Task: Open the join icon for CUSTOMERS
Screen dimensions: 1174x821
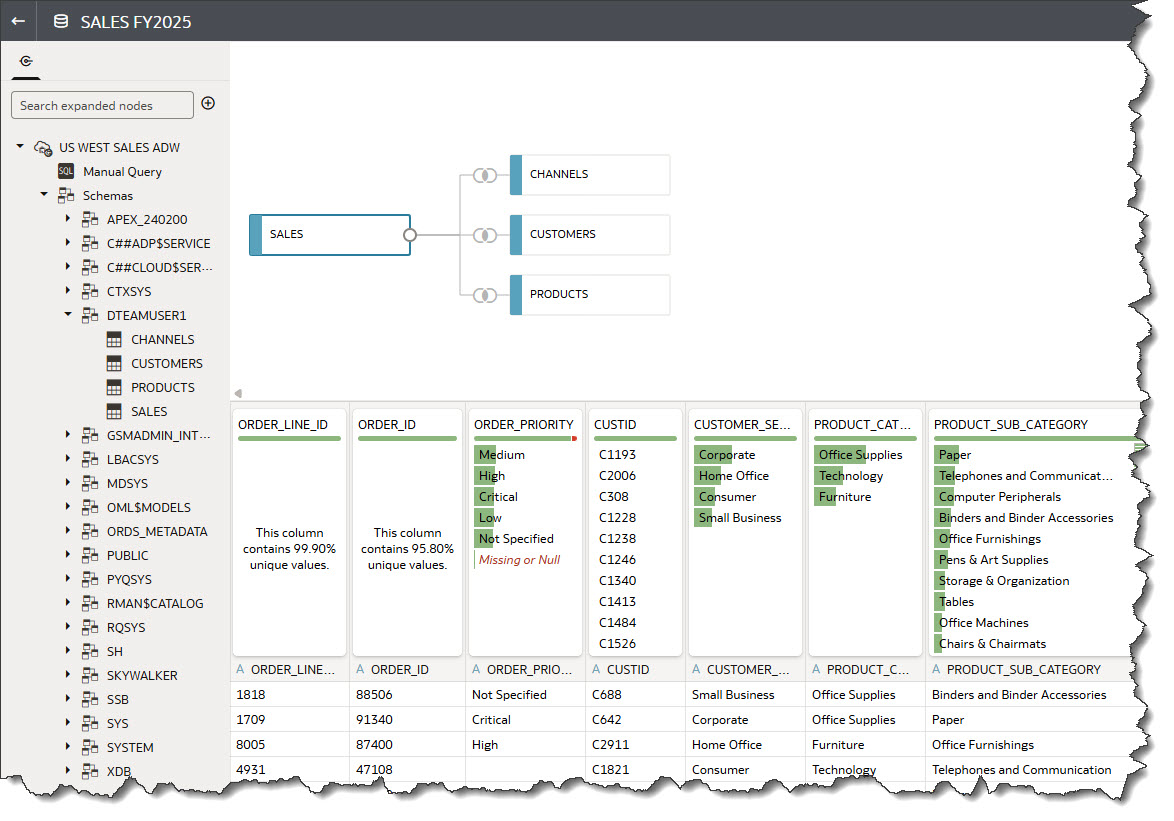Action: click(x=484, y=235)
